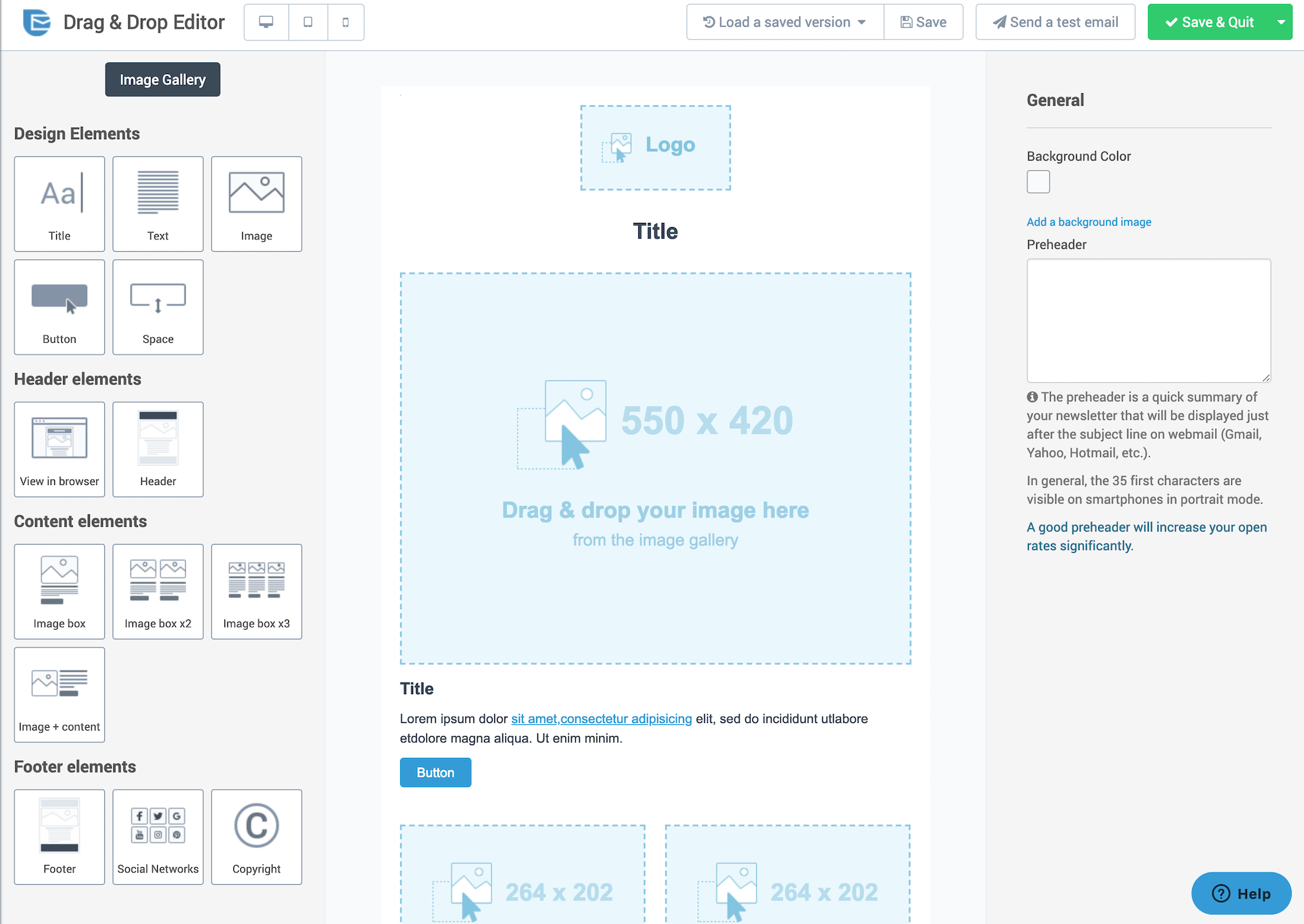The width and height of the screenshot is (1304, 924).
Task: Expand the Save & Quit arrow menu
Action: tap(1281, 22)
